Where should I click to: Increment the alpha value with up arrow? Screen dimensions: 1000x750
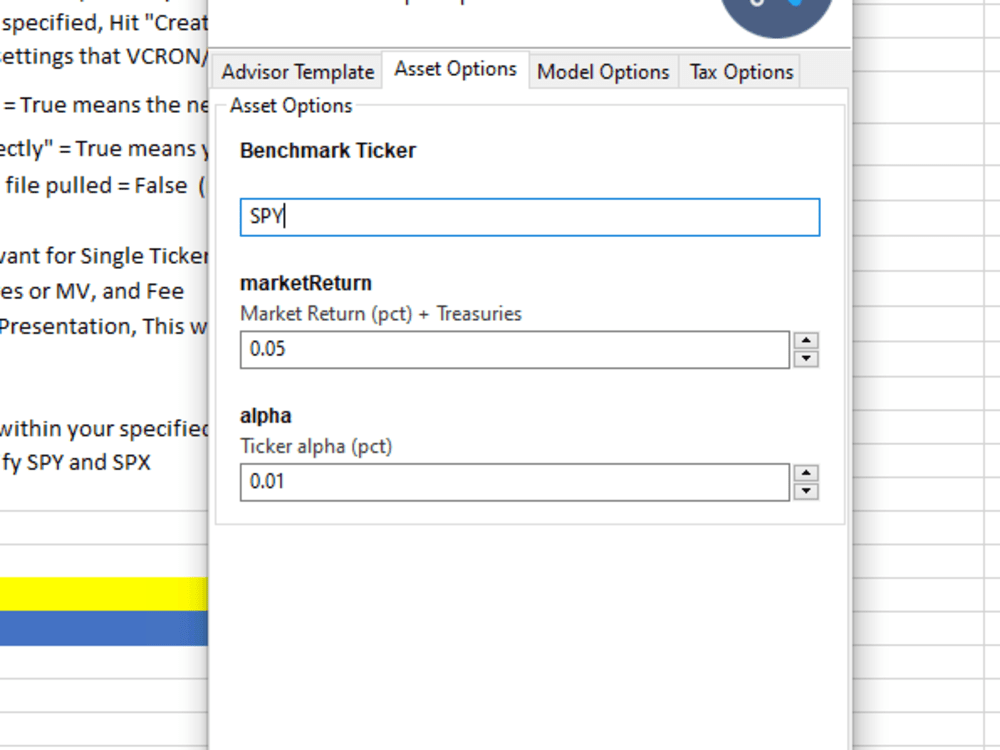pos(807,475)
